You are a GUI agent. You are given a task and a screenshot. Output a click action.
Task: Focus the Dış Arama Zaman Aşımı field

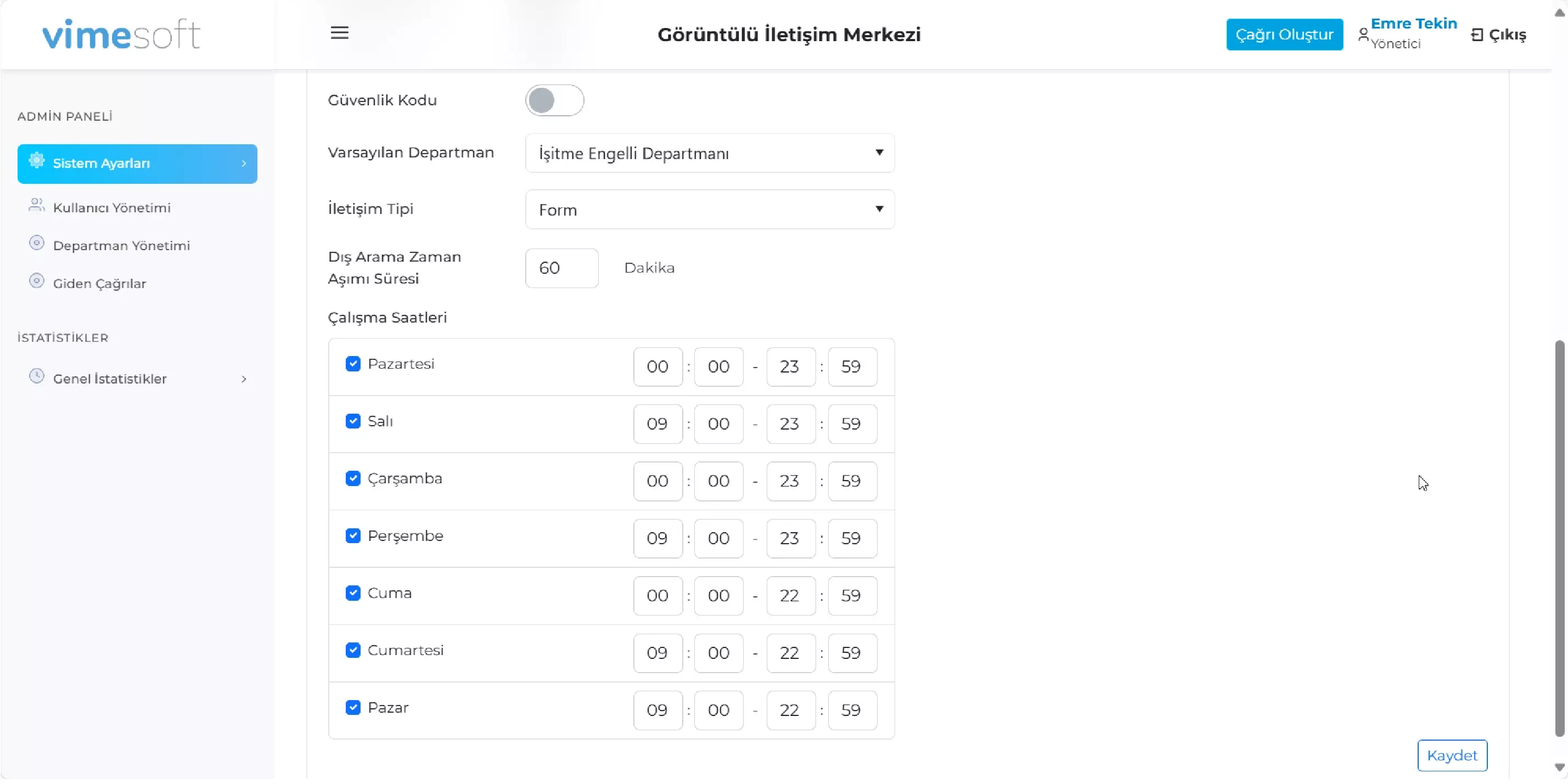click(x=562, y=268)
